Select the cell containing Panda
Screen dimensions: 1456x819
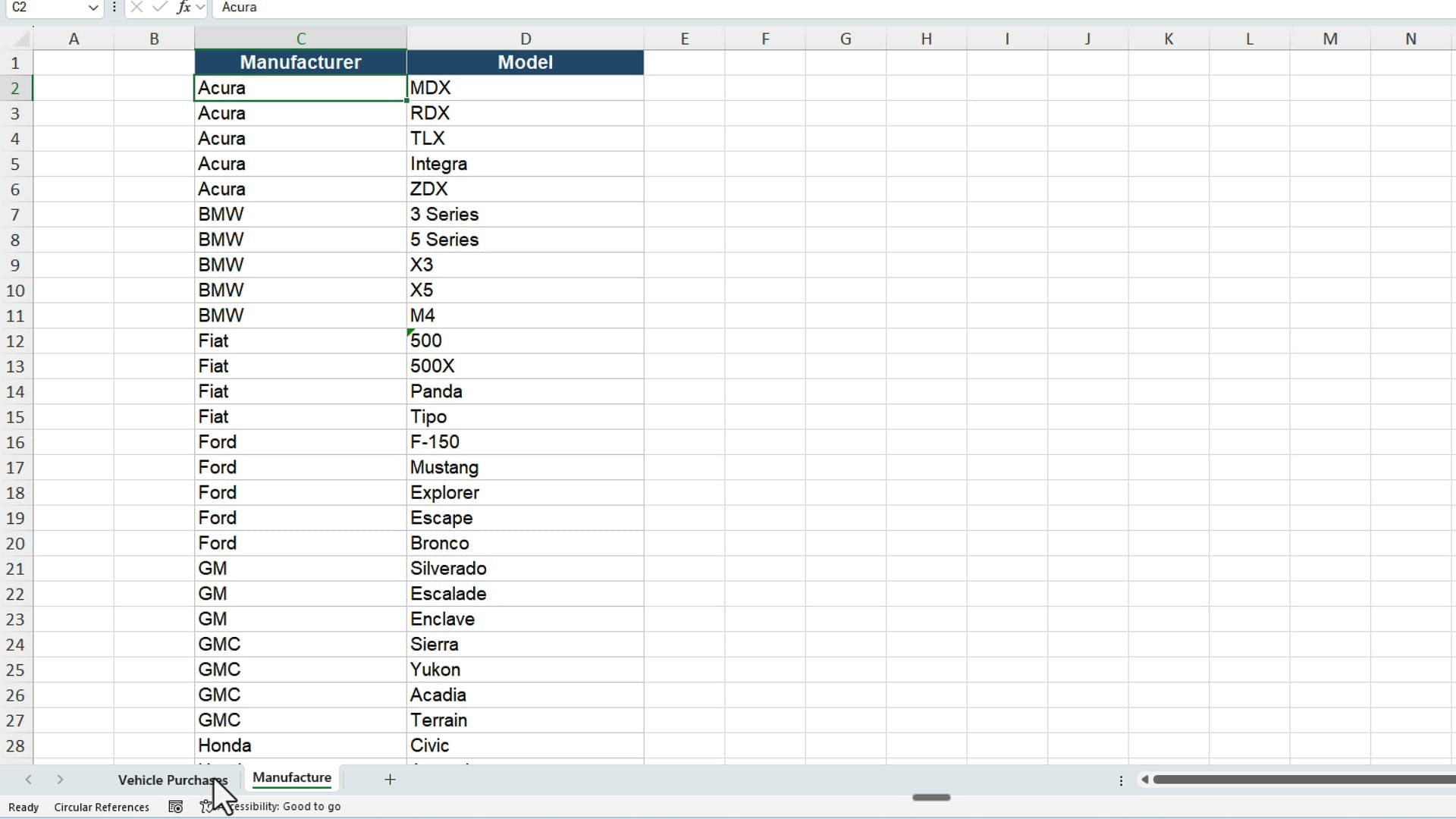coord(526,391)
